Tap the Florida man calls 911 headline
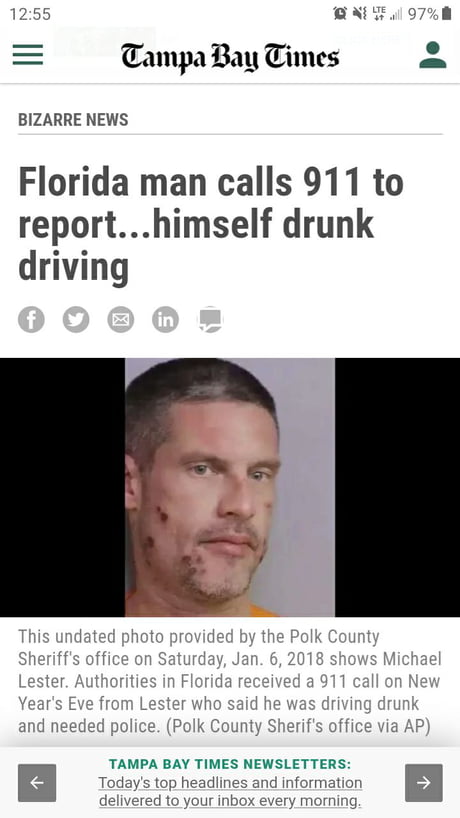 [211, 224]
